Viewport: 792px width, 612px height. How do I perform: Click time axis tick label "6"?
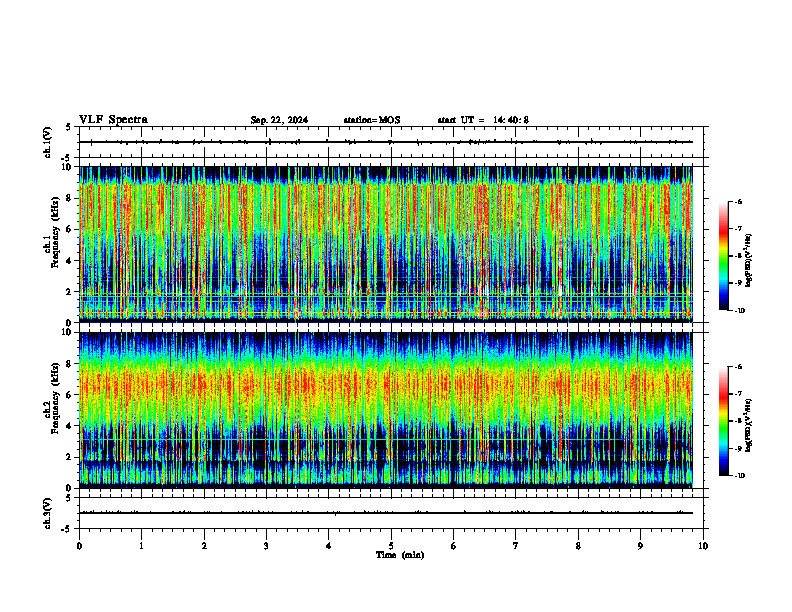pyautogui.click(x=453, y=546)
